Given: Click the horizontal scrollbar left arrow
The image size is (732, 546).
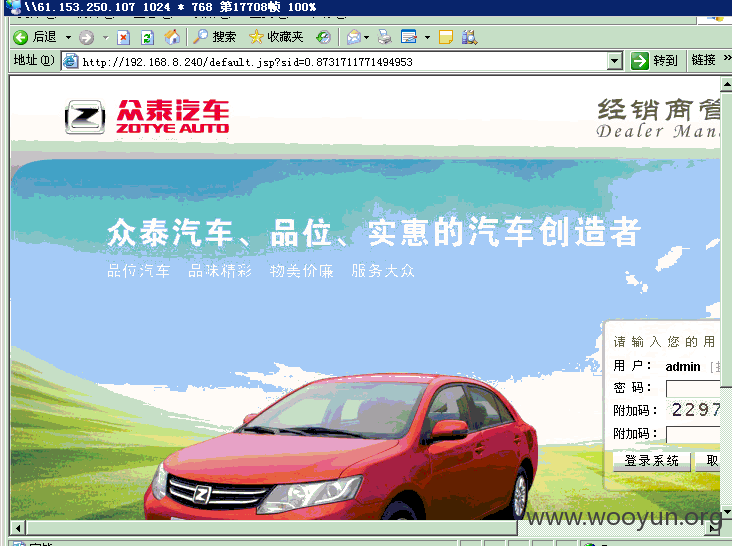Looking at the screenshot, I should pyautogui.click(x=18, y=528).
